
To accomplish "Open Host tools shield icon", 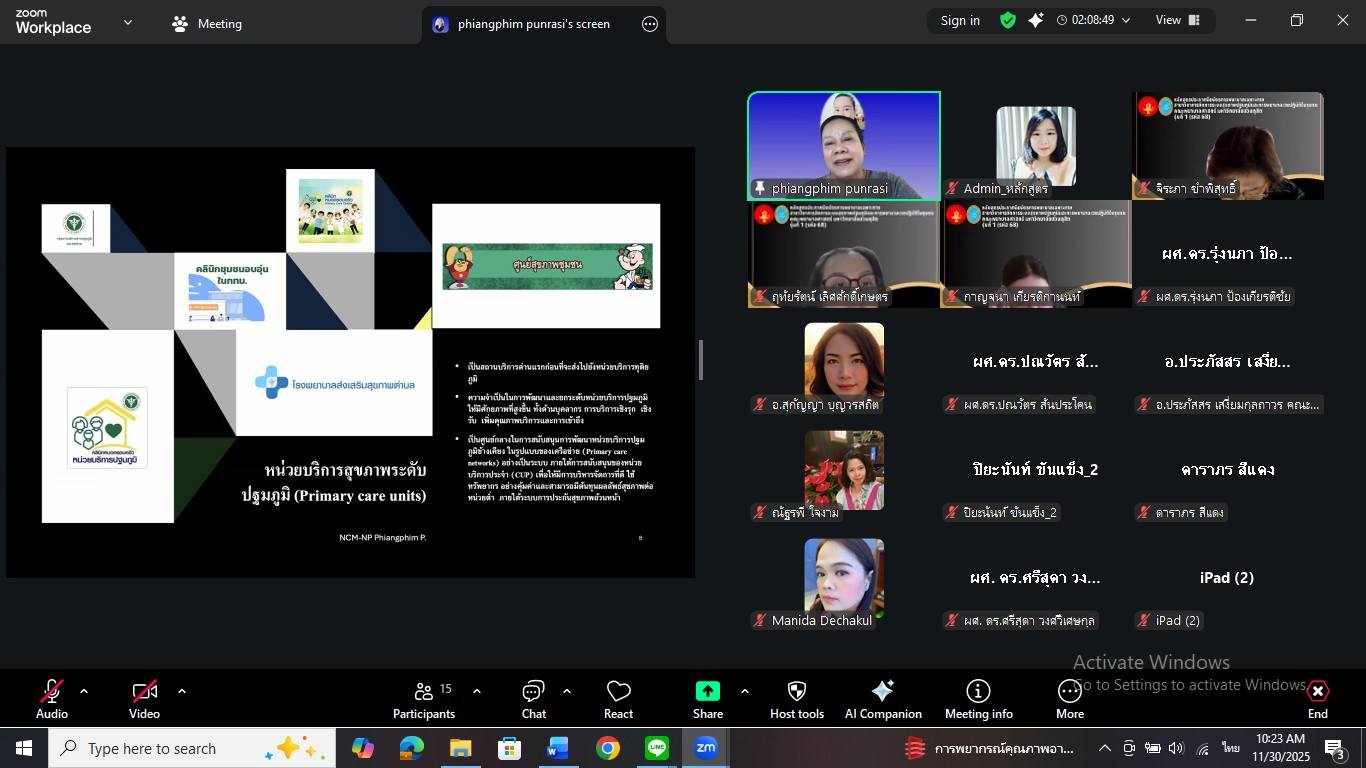I will pyautogui.click(x=796, y=699).
